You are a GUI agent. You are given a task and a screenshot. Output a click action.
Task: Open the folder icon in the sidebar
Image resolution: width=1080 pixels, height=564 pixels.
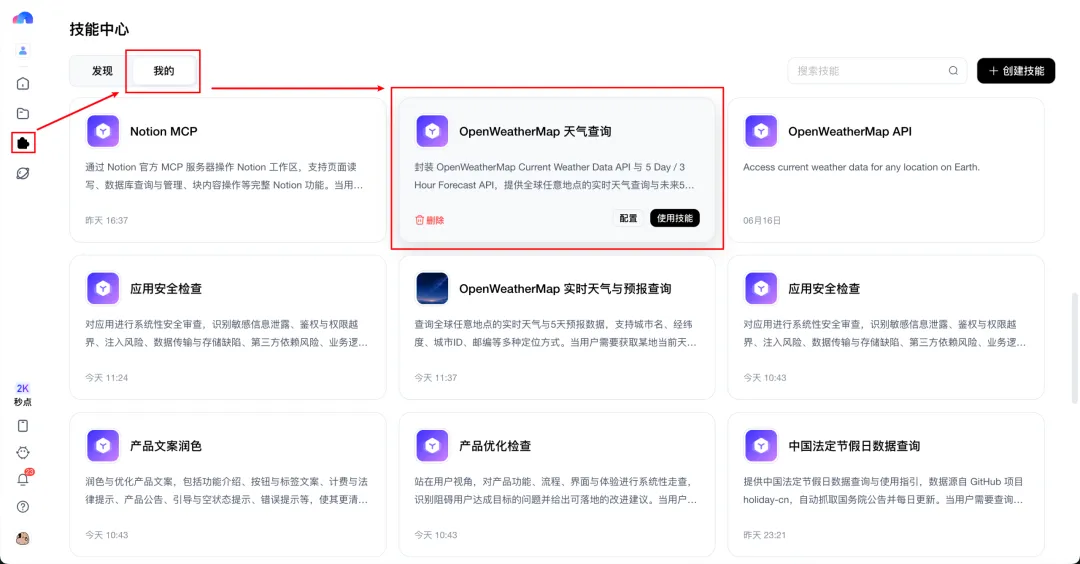pos(23,114)
